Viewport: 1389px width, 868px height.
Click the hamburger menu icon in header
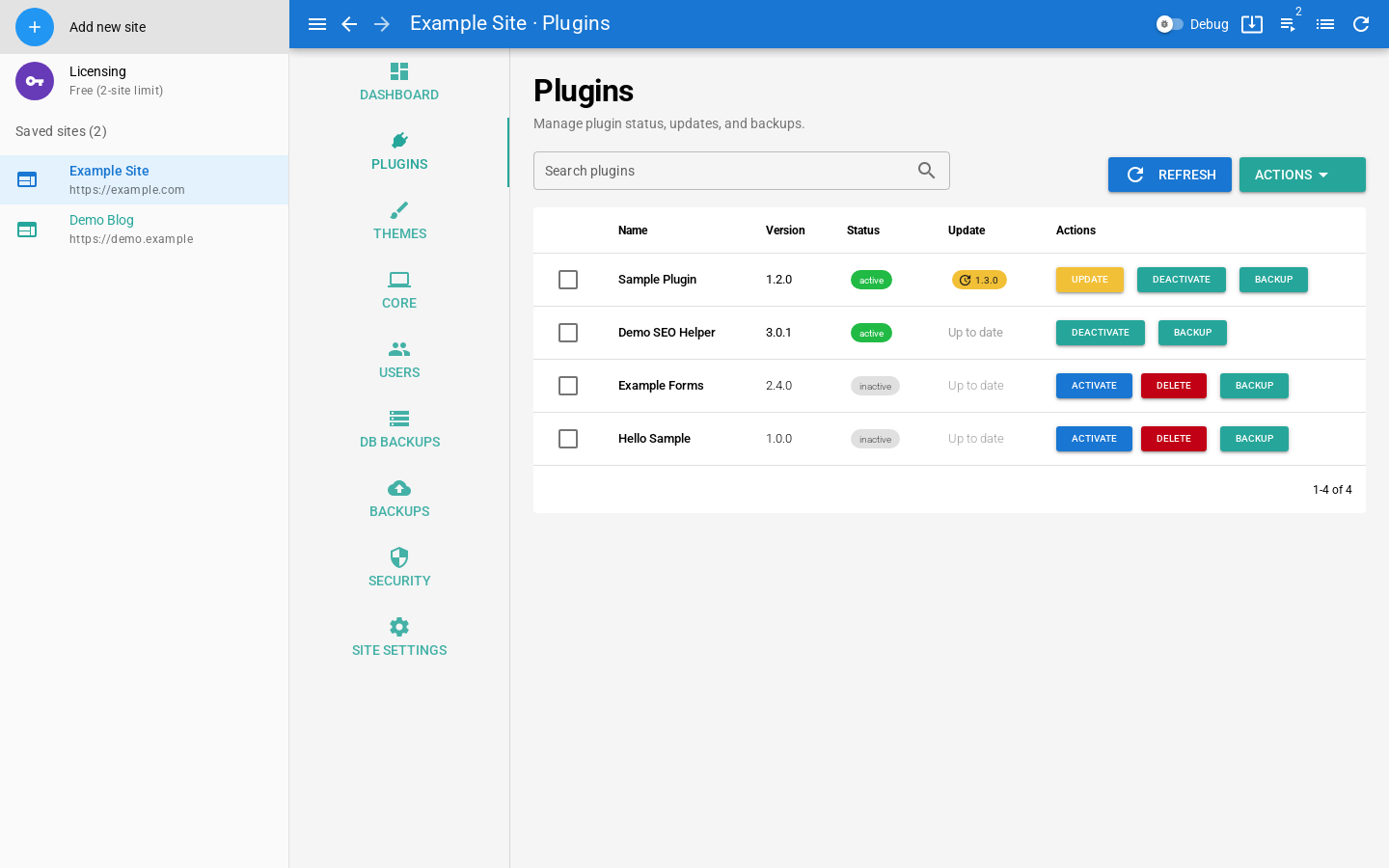317,24
